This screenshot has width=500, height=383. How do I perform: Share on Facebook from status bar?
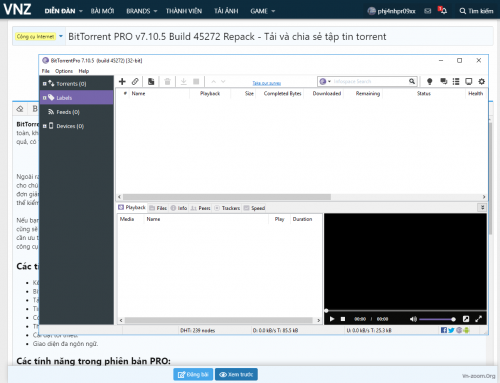coord(444,330)
